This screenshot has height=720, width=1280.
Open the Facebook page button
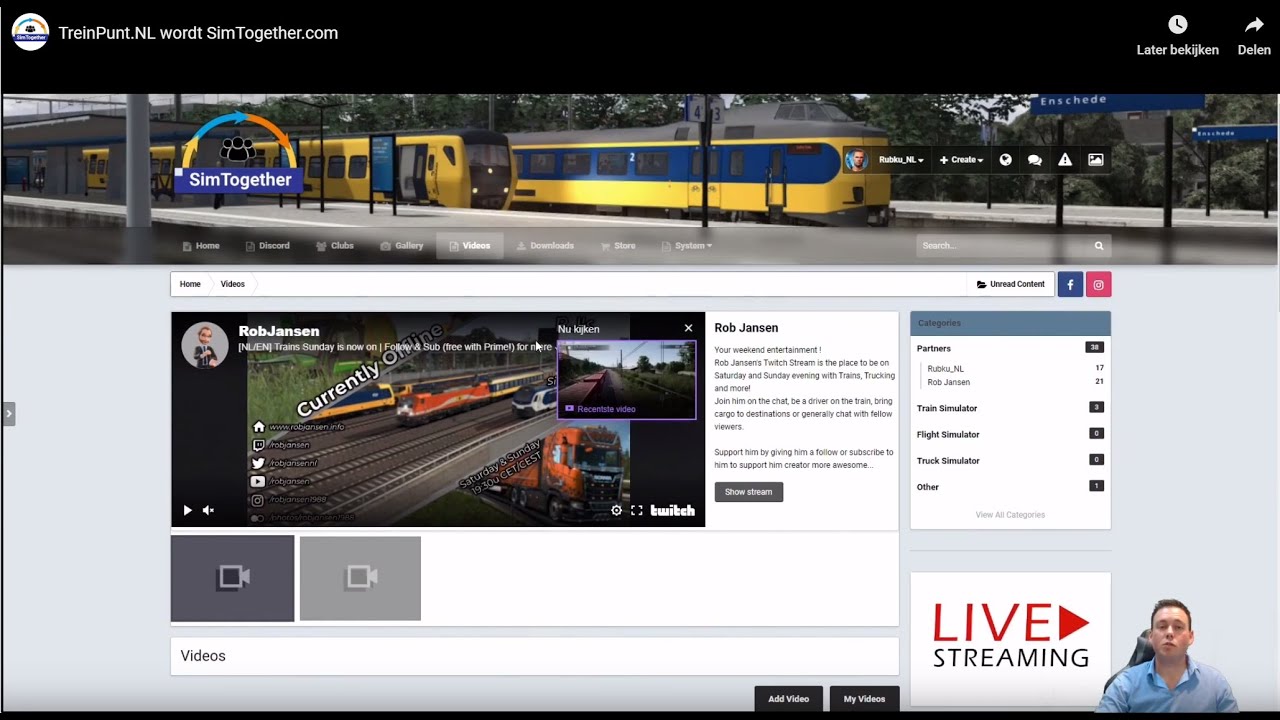pyautogui.click(x=1070, y=284)
